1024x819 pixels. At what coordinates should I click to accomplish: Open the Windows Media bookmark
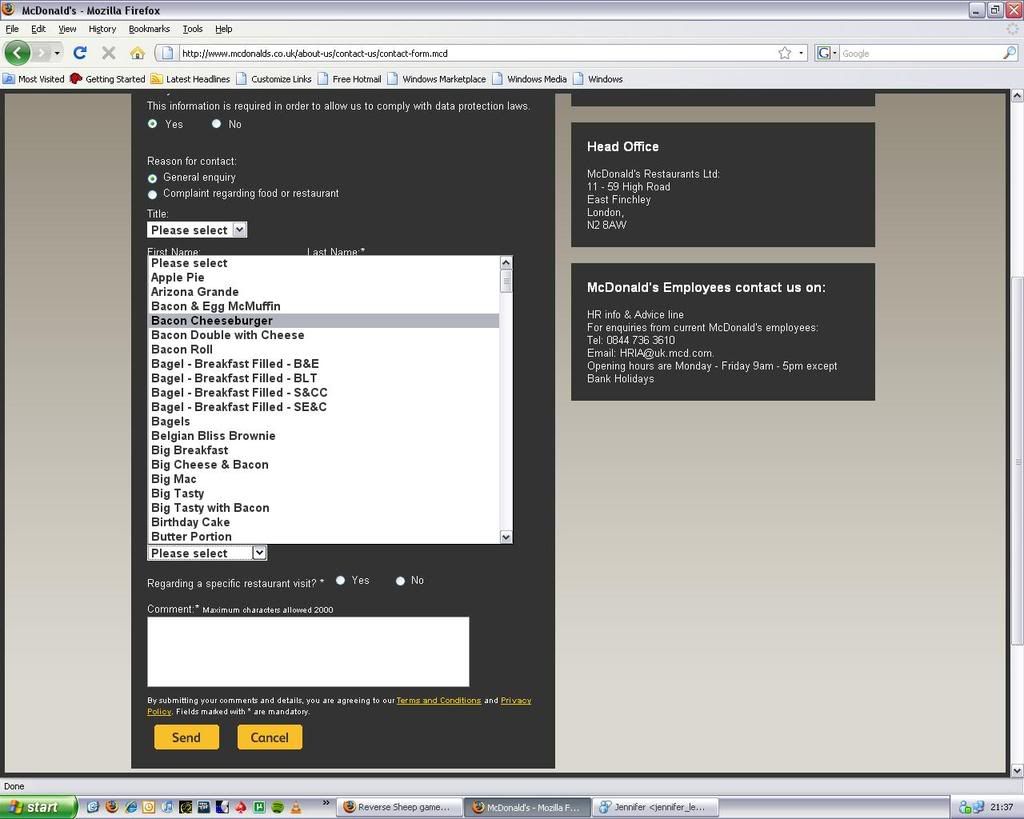pyautogui.click(x=530, y=79)
